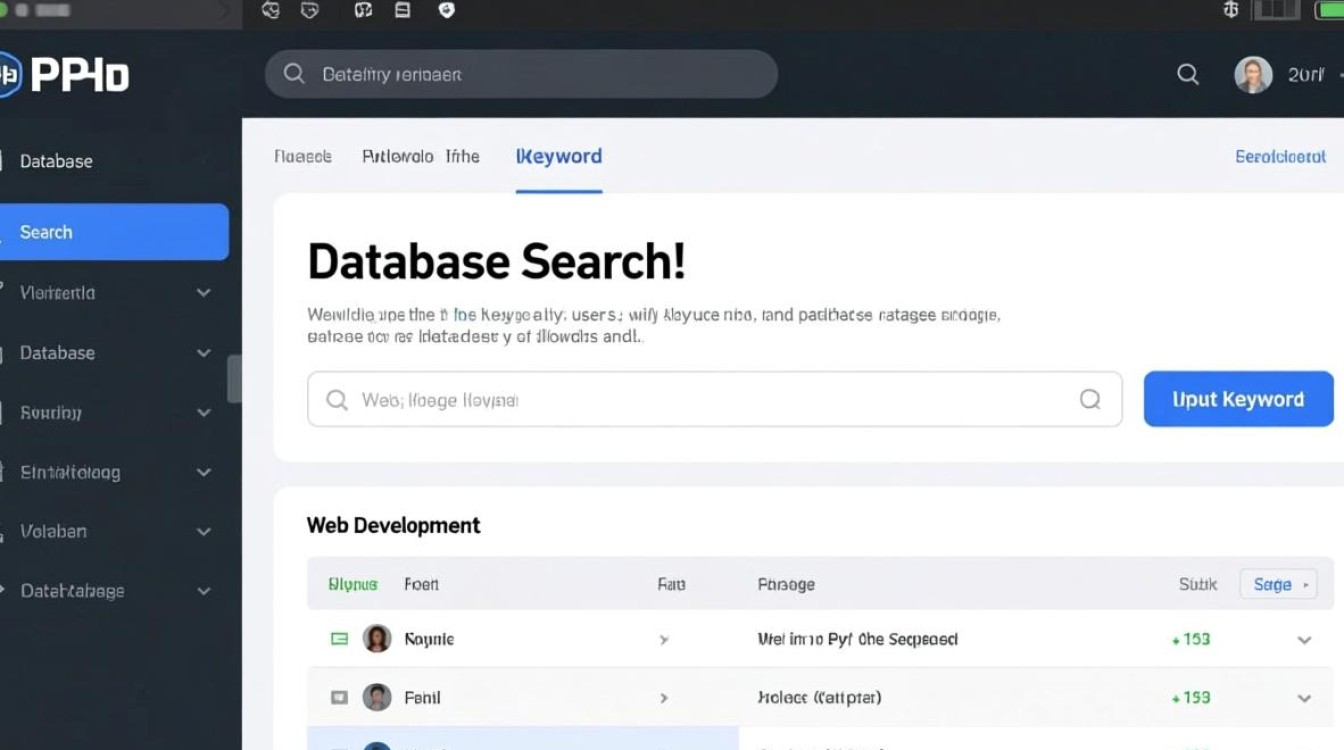Viewport: 1344px width, 750px height.
Task: Click the search icon beside the profile avatar
Action: [1188, 74]
